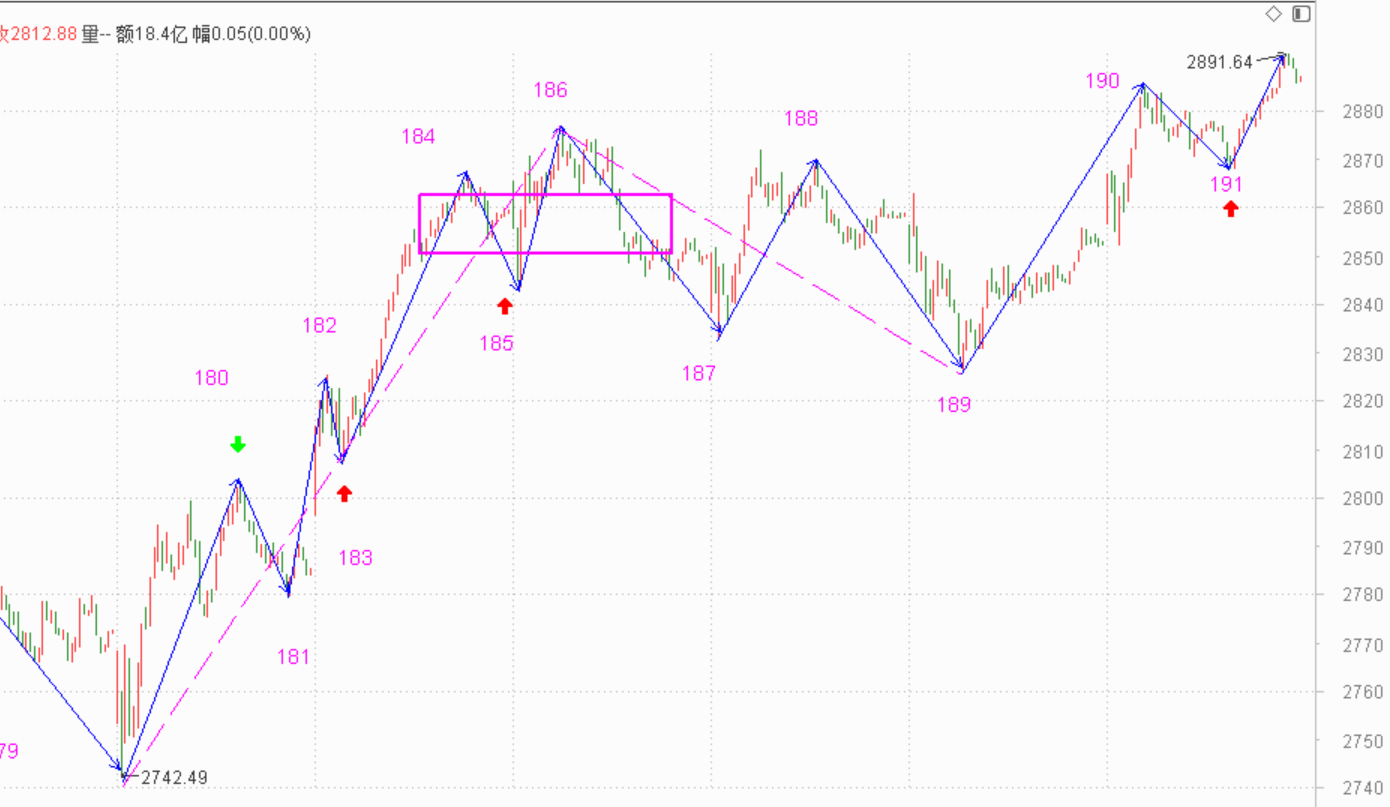
Task: Select the low price annotation 2742.49
Action: (175, 777)
